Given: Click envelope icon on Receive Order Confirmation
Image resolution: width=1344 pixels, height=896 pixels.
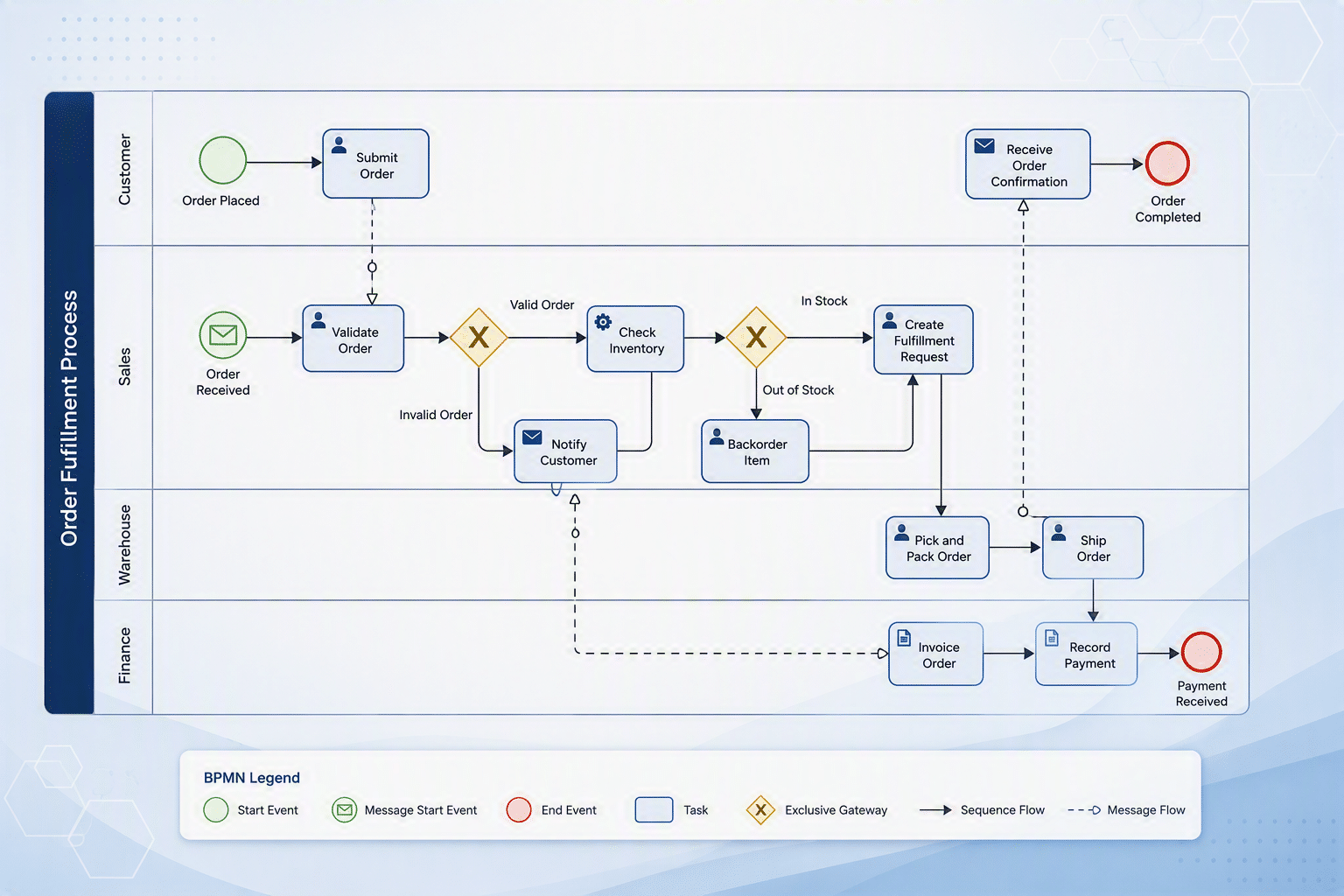Looking at the screenshot, I should tap(984, 145).
